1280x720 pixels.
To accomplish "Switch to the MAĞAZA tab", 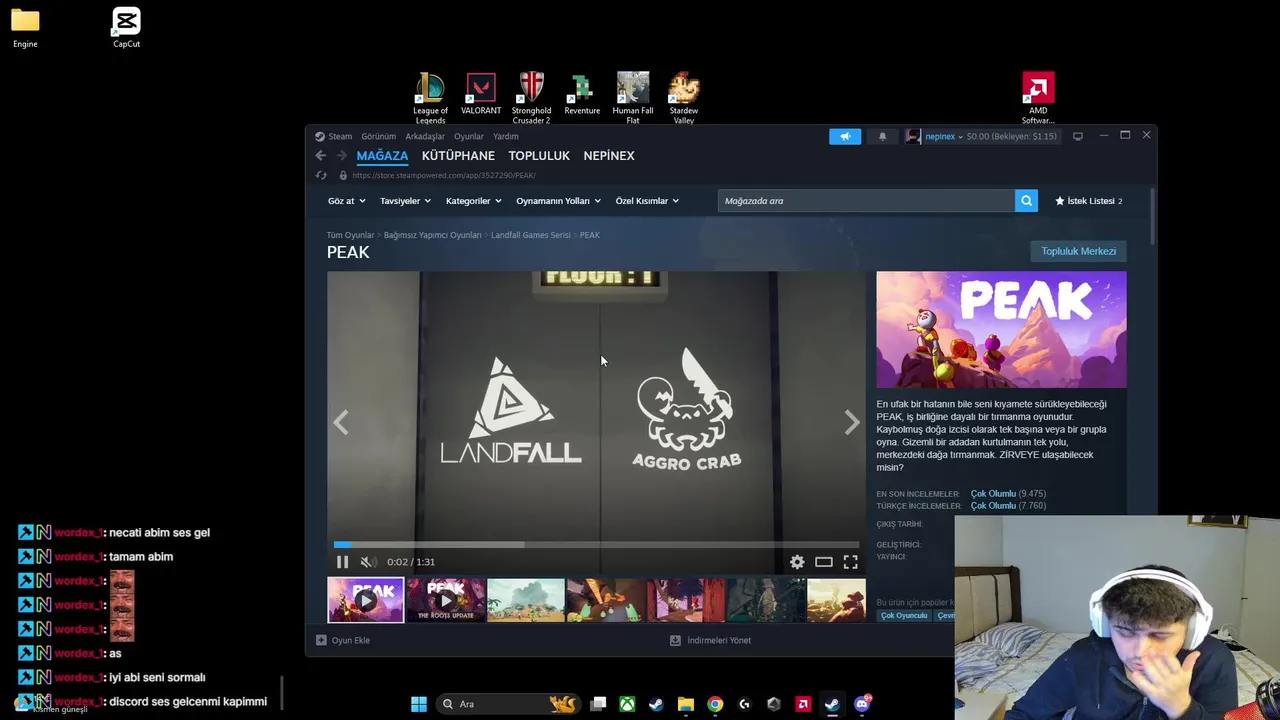I will 382,156.
